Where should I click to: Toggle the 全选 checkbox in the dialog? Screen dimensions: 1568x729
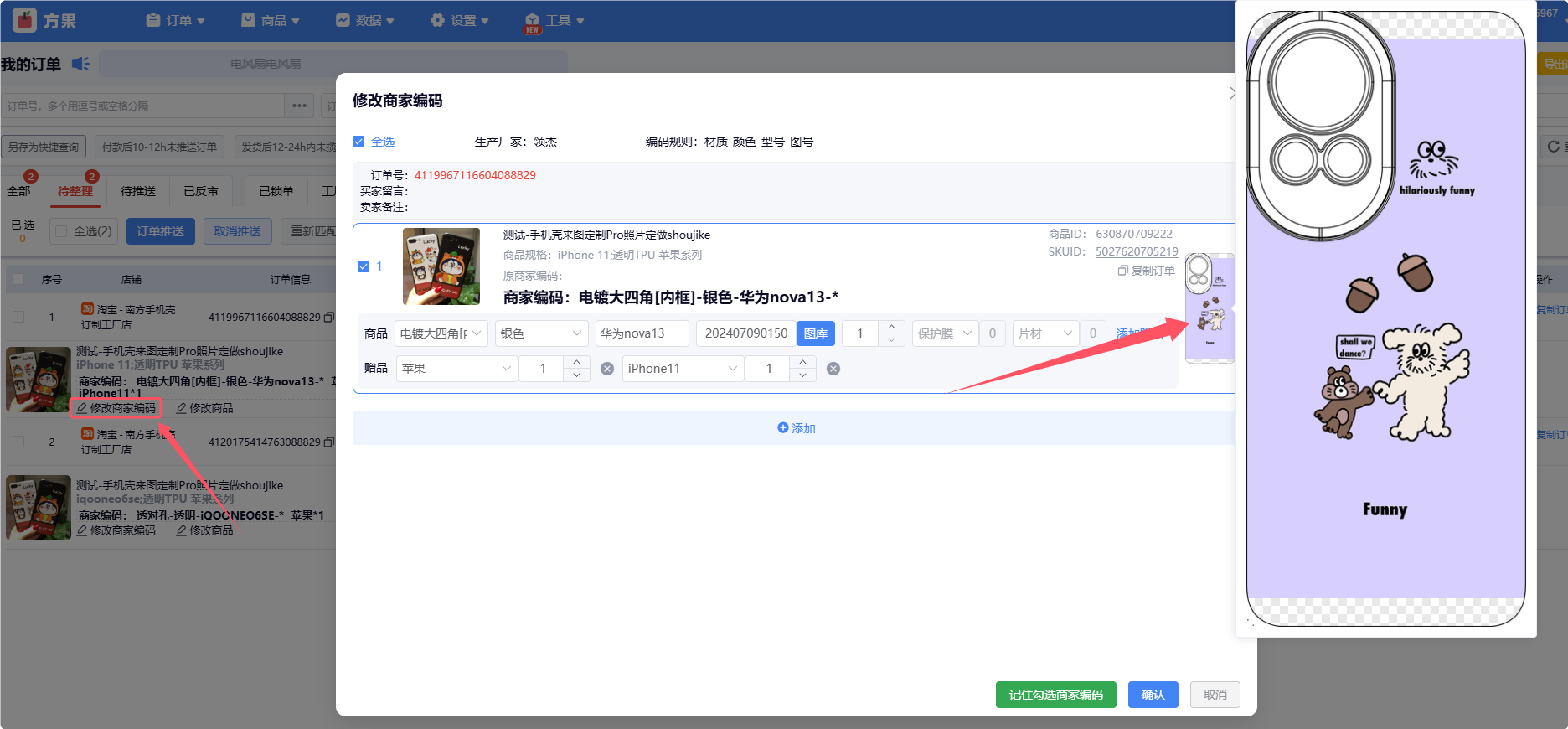(358, 142)
